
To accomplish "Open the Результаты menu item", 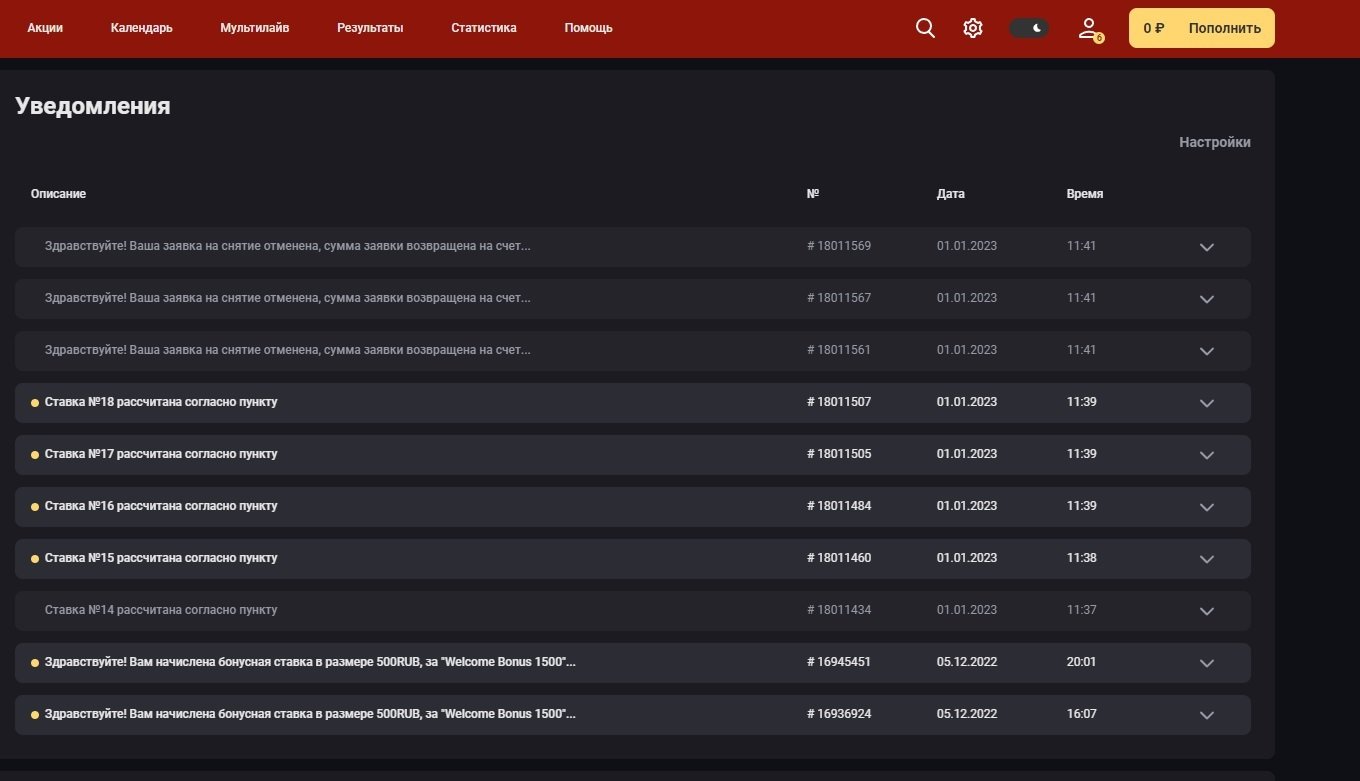I will (x=370, y=28).
